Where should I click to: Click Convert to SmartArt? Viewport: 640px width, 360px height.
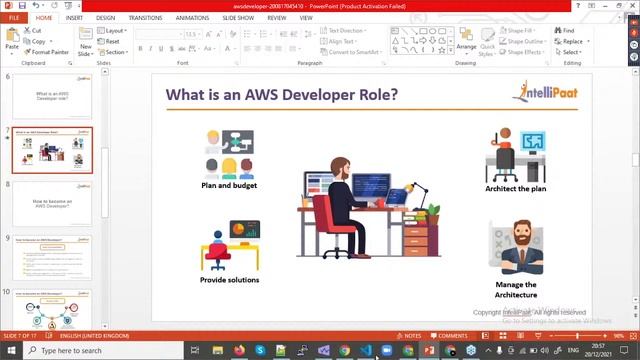point(351,52)
